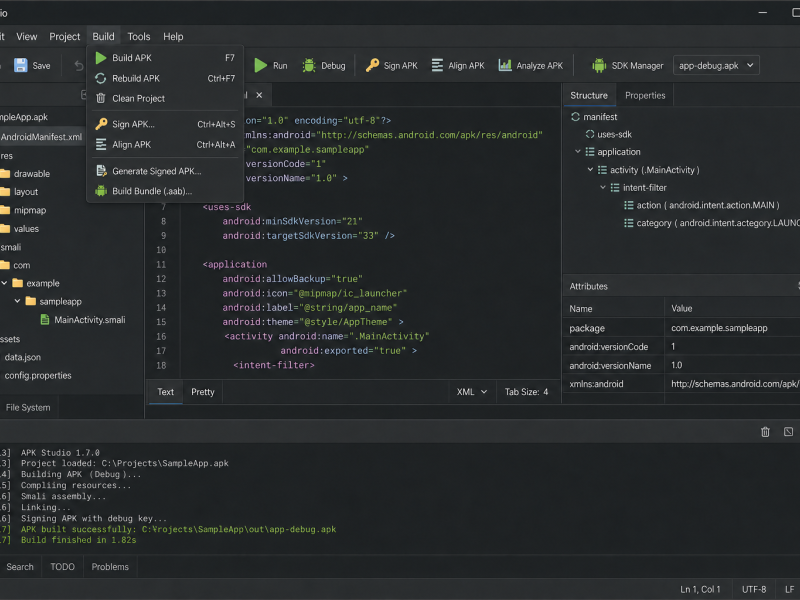Click the Save floppy disk icon
800x600 pixels.
tap(20, 65)
